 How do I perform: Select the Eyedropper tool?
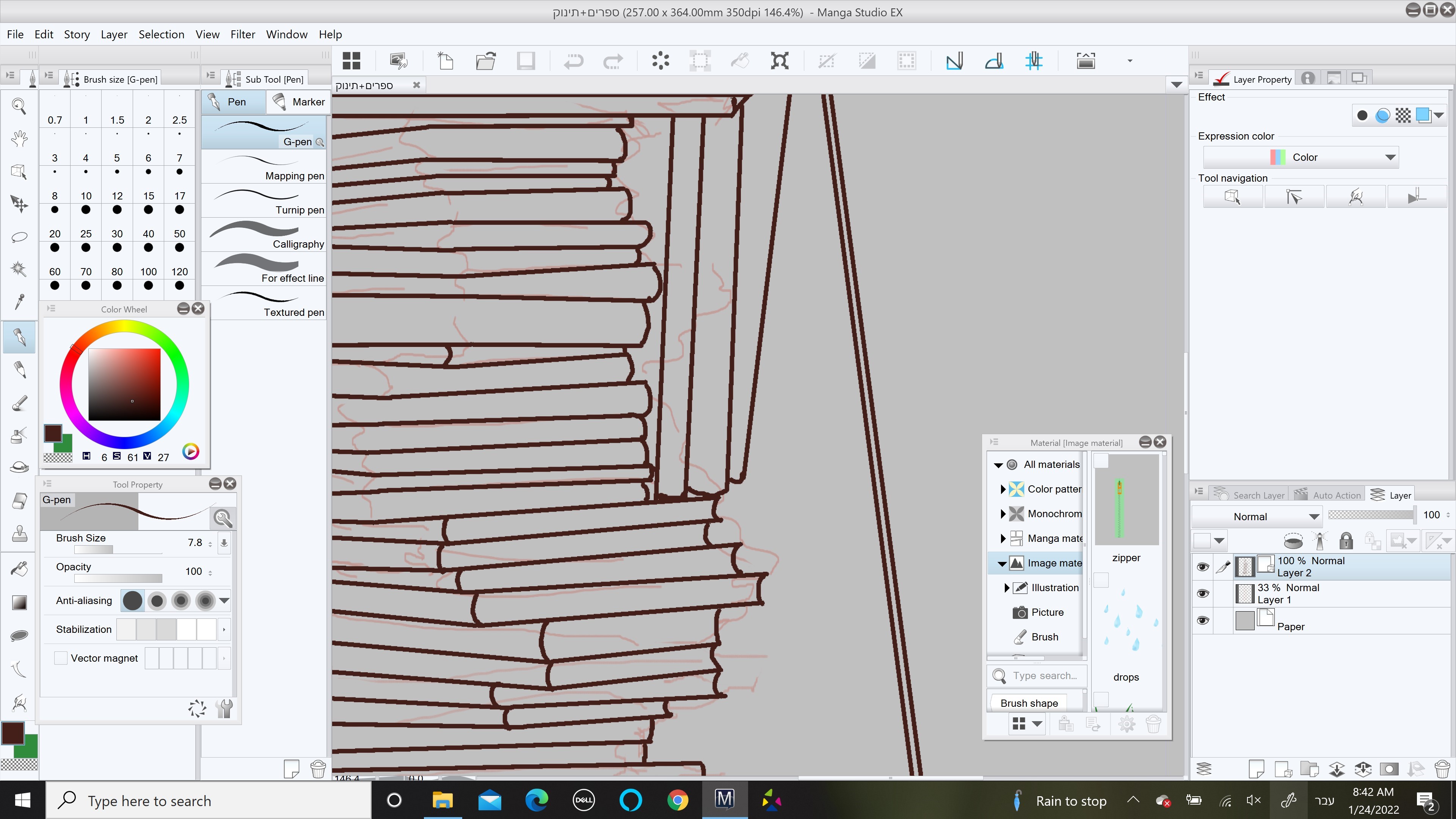click(19, 301)
